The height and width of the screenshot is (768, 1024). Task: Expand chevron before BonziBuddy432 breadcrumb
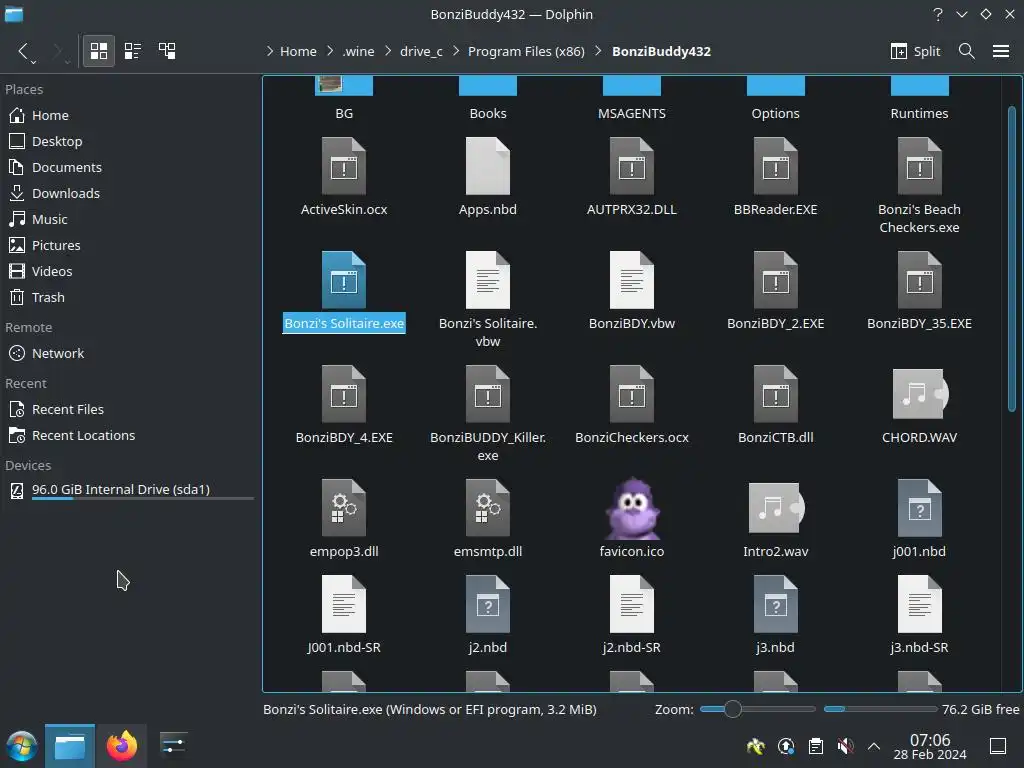(x=598, y=51)
